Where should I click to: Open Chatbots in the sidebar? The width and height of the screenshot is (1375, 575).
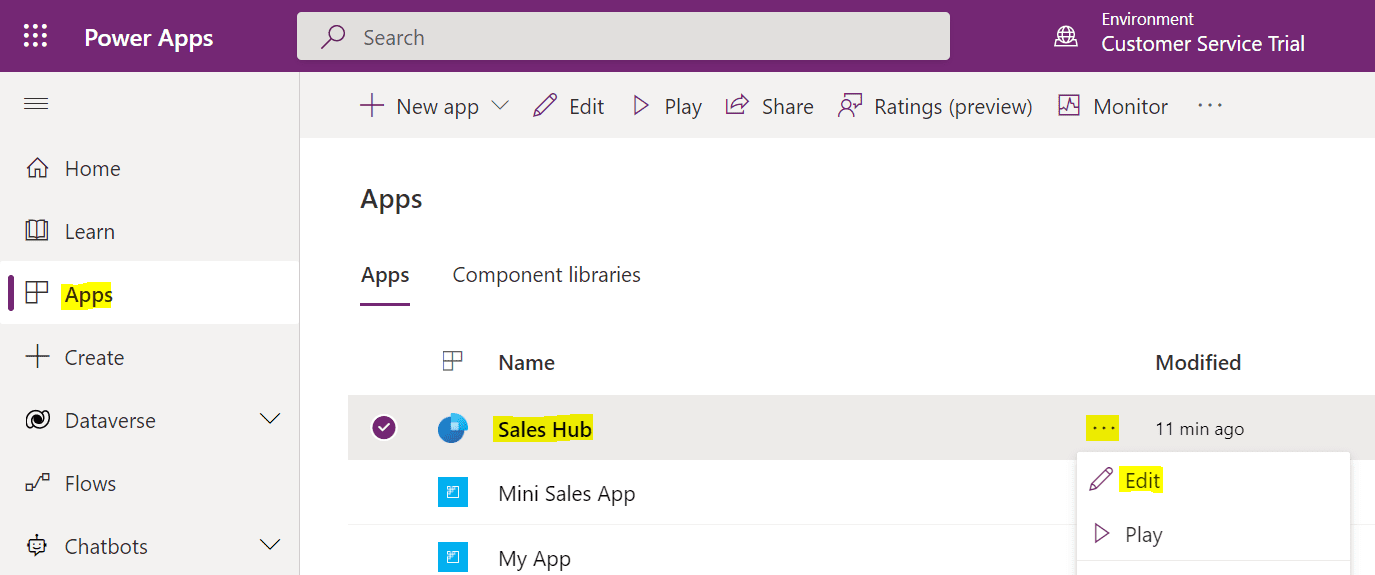(x=106, y=547)
